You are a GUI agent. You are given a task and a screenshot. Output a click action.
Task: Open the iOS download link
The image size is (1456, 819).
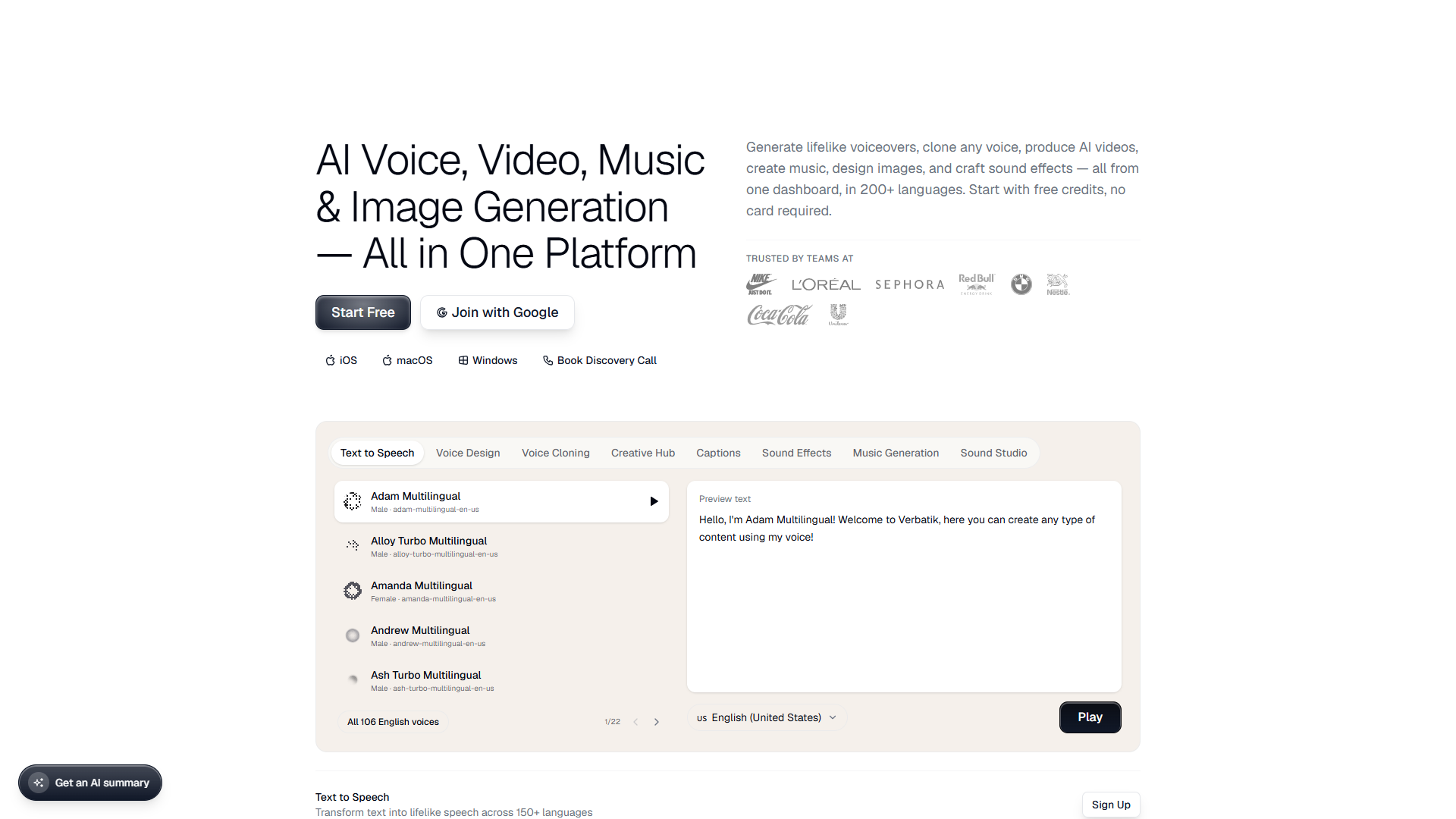pyautogui.click(x=341, y=360)
